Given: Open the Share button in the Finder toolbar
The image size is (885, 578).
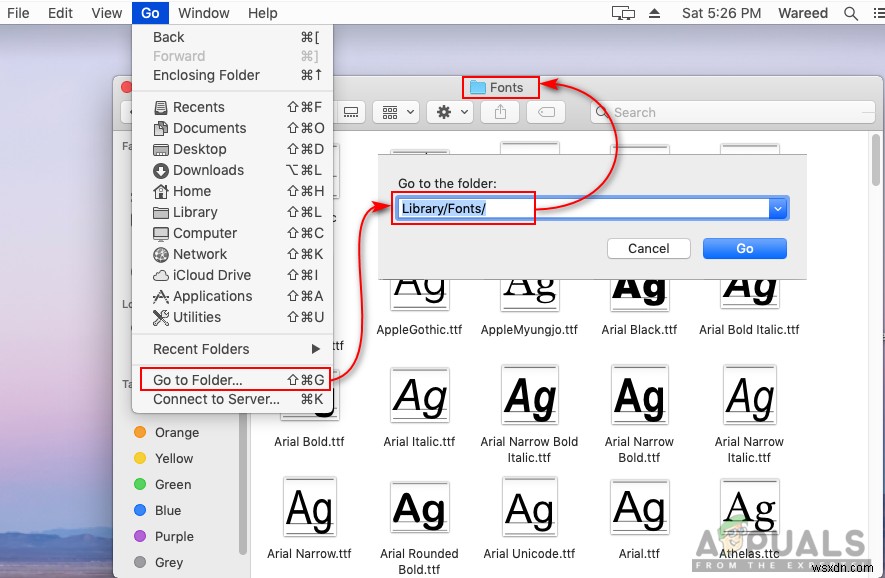Looking at the screenshot, I should pos(500,112).
